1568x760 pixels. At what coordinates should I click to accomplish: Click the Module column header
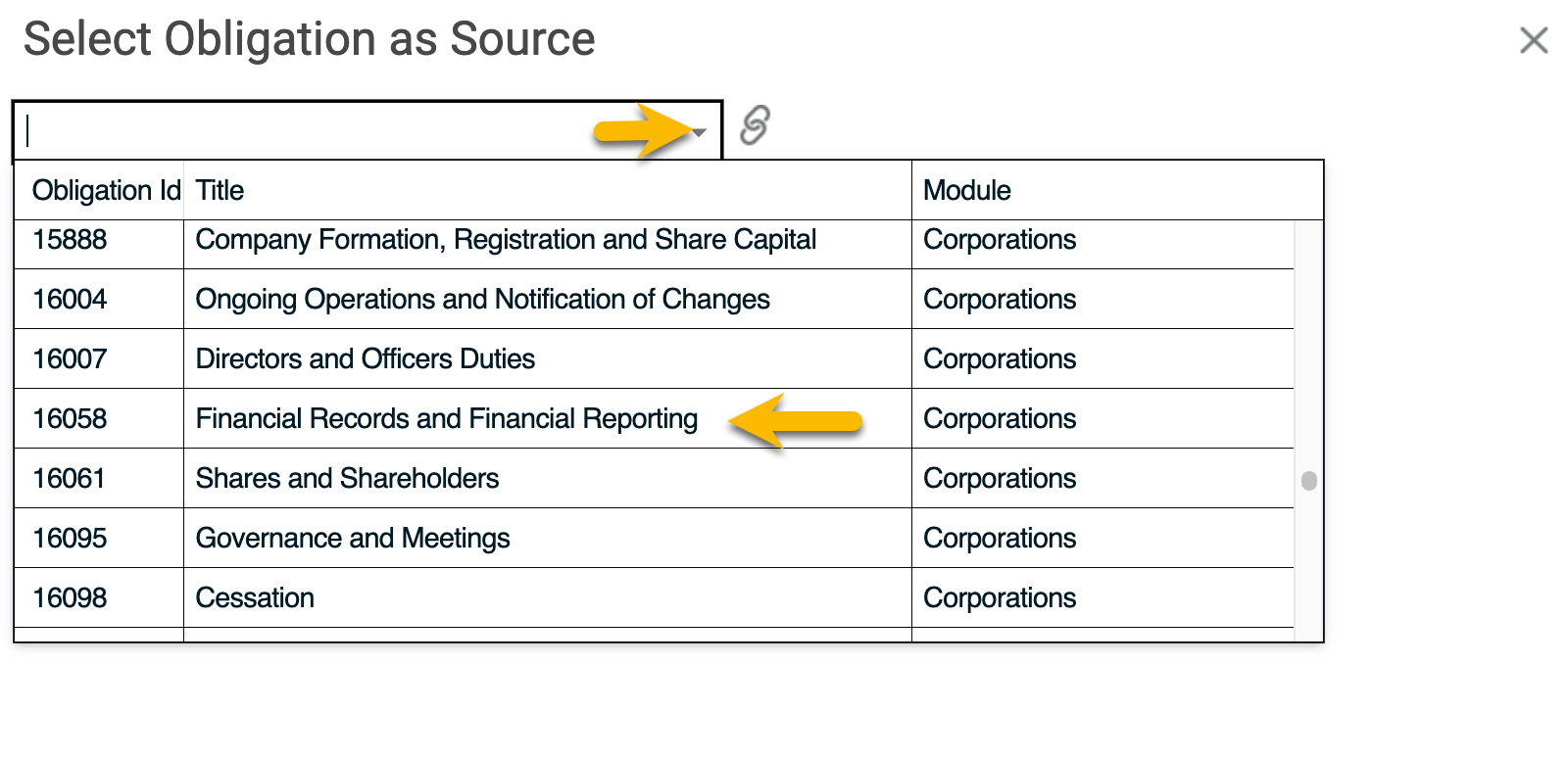click(967, 190)
